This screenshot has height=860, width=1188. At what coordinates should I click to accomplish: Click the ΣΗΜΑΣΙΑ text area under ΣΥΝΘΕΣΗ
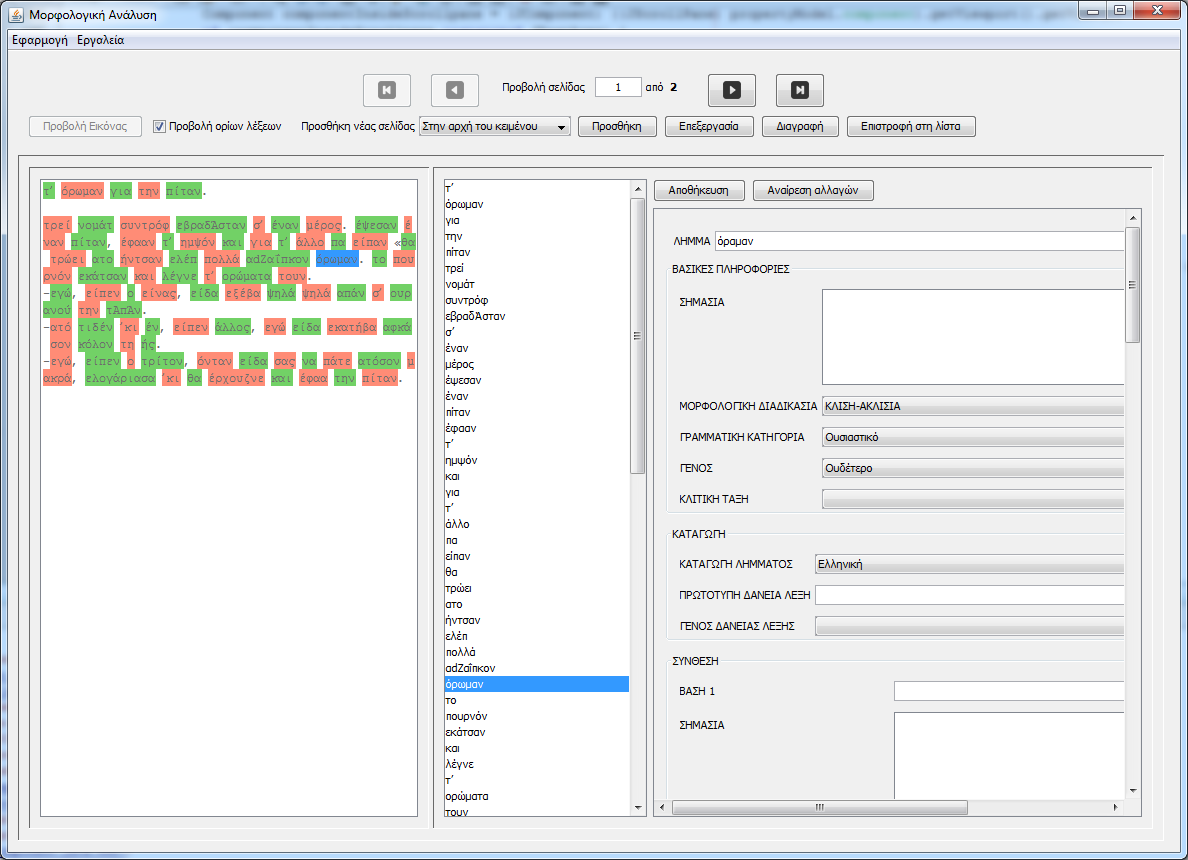[1009, 755]
